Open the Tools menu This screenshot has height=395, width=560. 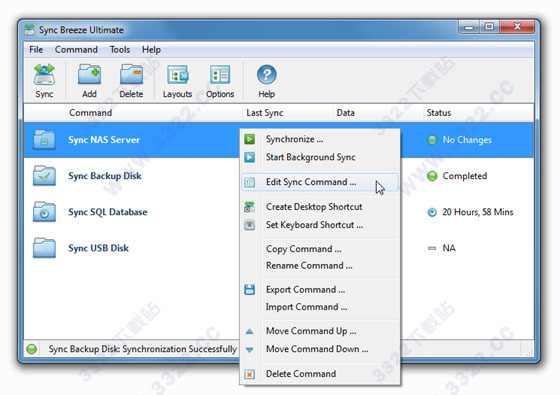pyautogui.click(x=120, y=50)
